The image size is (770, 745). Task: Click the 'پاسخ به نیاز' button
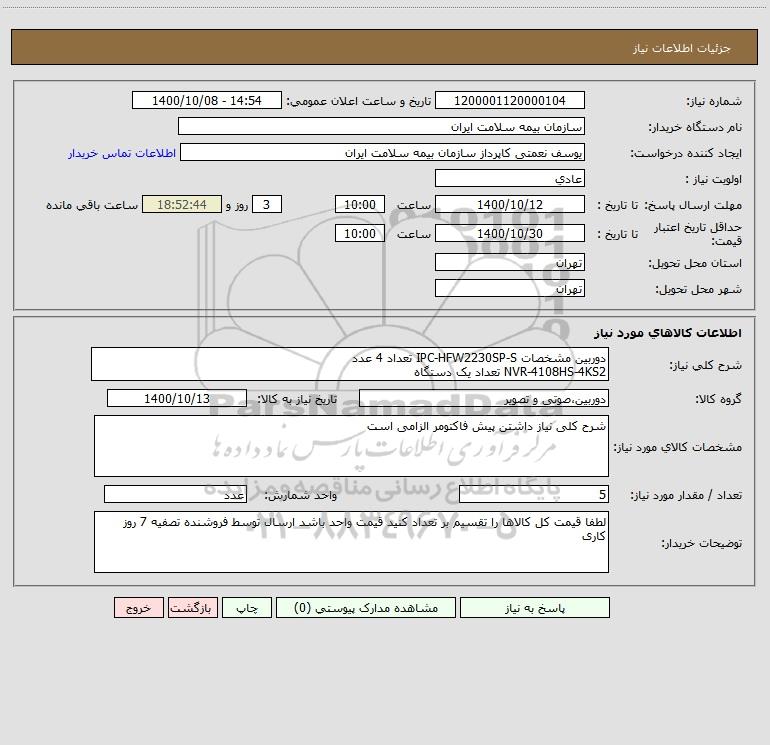[x=535, y=607]
